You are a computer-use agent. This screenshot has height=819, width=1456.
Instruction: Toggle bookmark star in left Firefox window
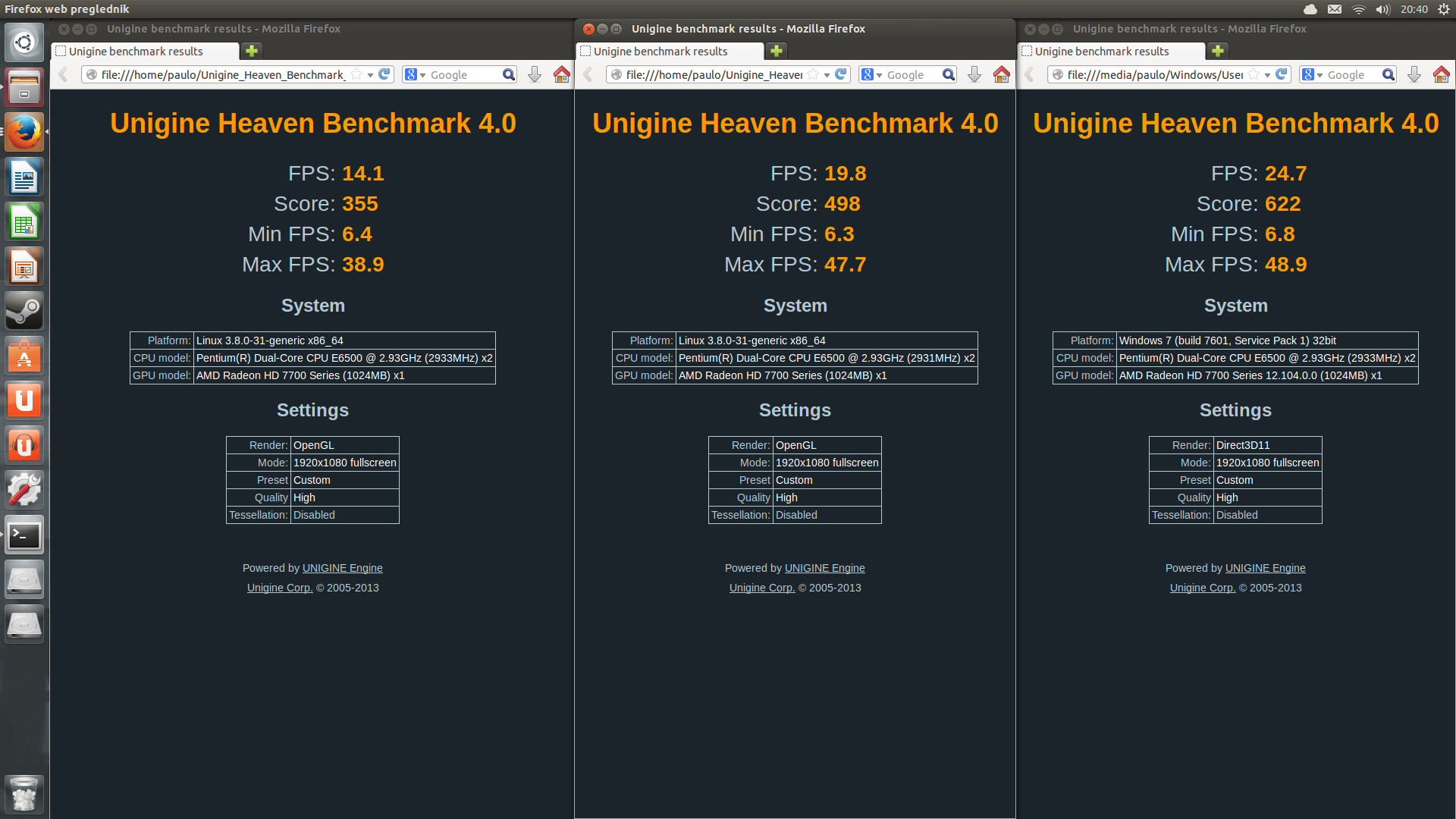click(x=356, y=74)
